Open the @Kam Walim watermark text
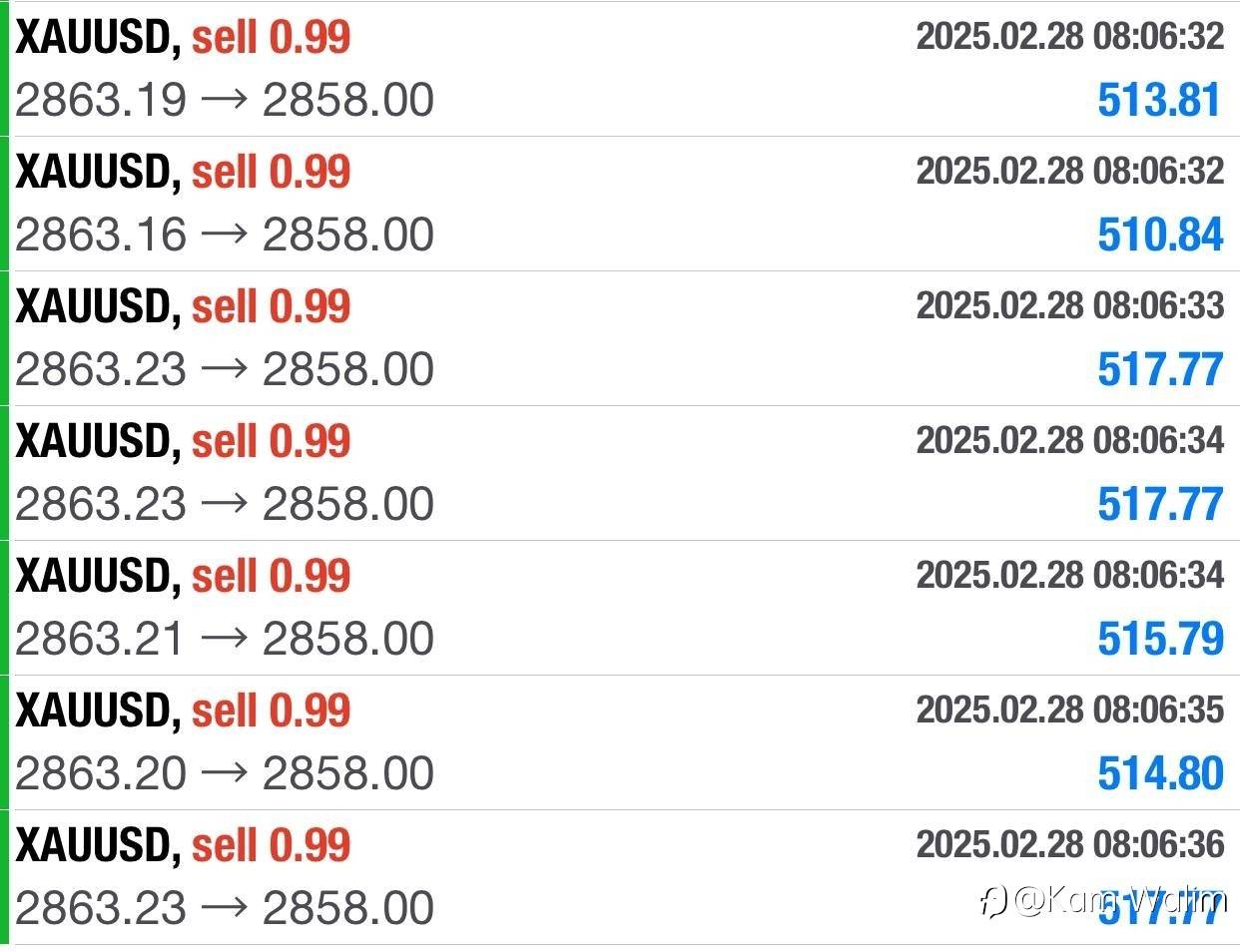Image resolution: width=1240 pixels, height=952 pixels. pyautogui.click(x=1118, y=901)
